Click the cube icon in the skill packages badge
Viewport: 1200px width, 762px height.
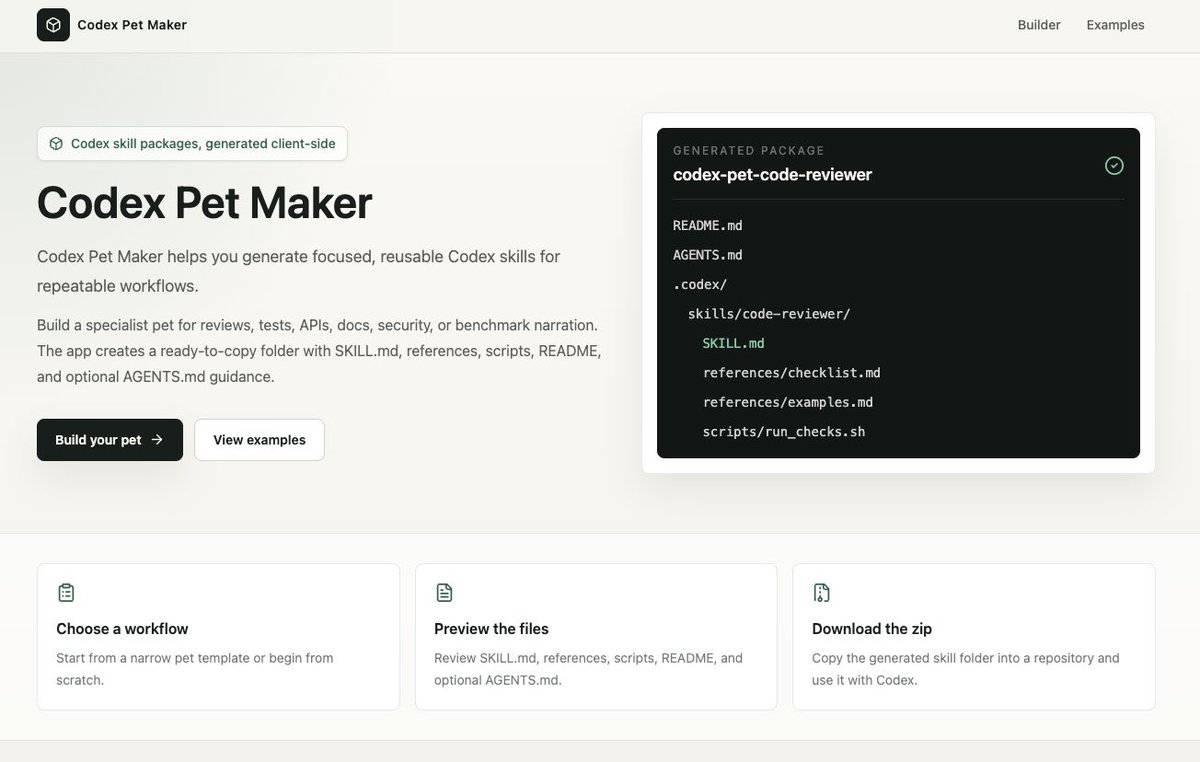click(x=56, y=143)
